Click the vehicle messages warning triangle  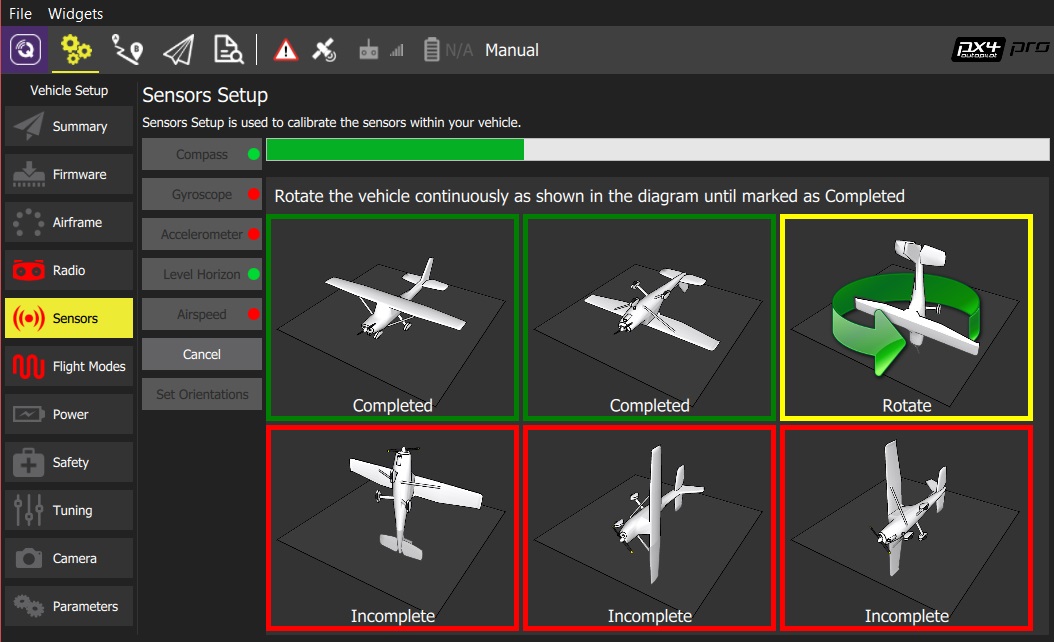click(285, 48)
